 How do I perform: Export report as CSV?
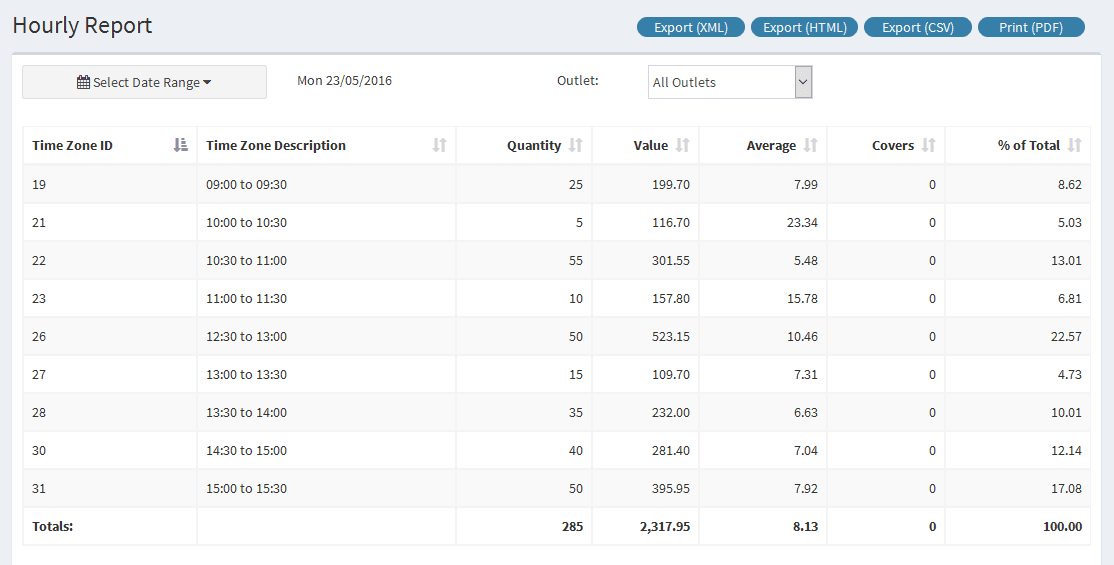[x=917, y=28]
